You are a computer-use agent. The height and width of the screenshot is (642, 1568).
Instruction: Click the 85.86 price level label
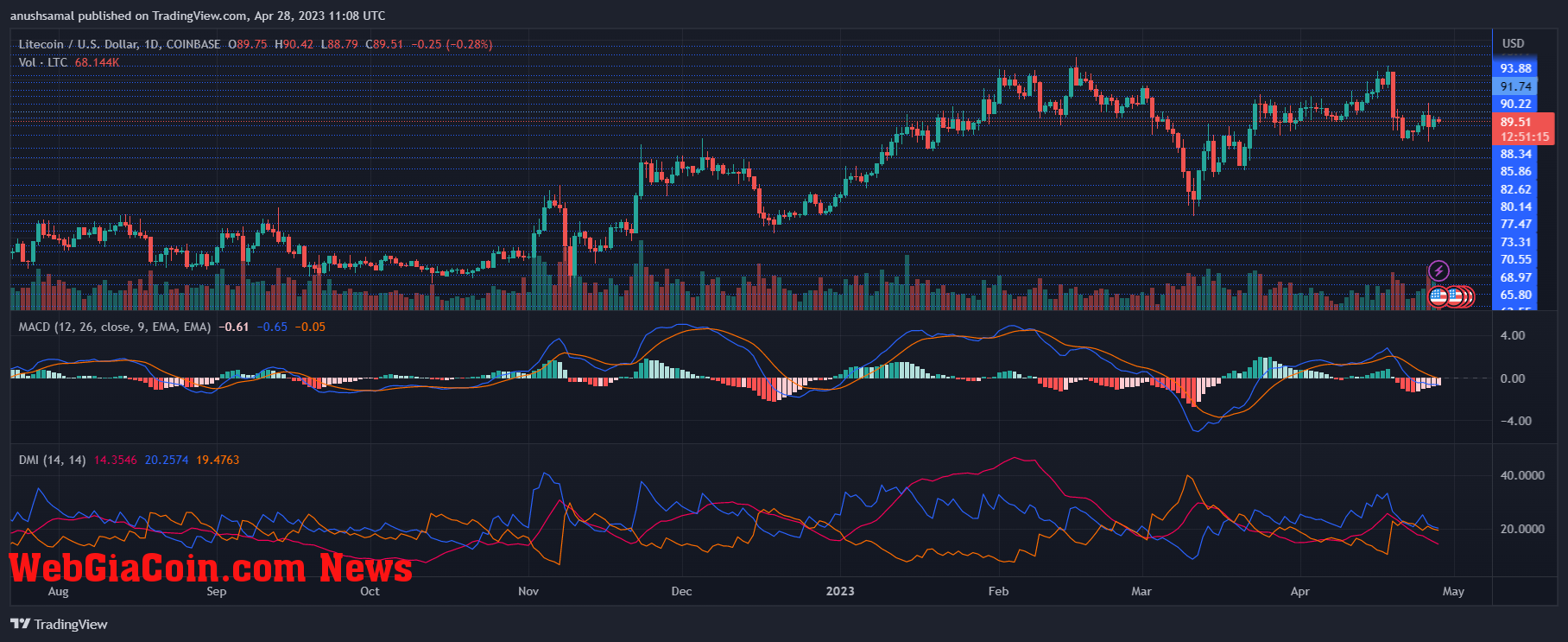click(x=1515, y=171)
